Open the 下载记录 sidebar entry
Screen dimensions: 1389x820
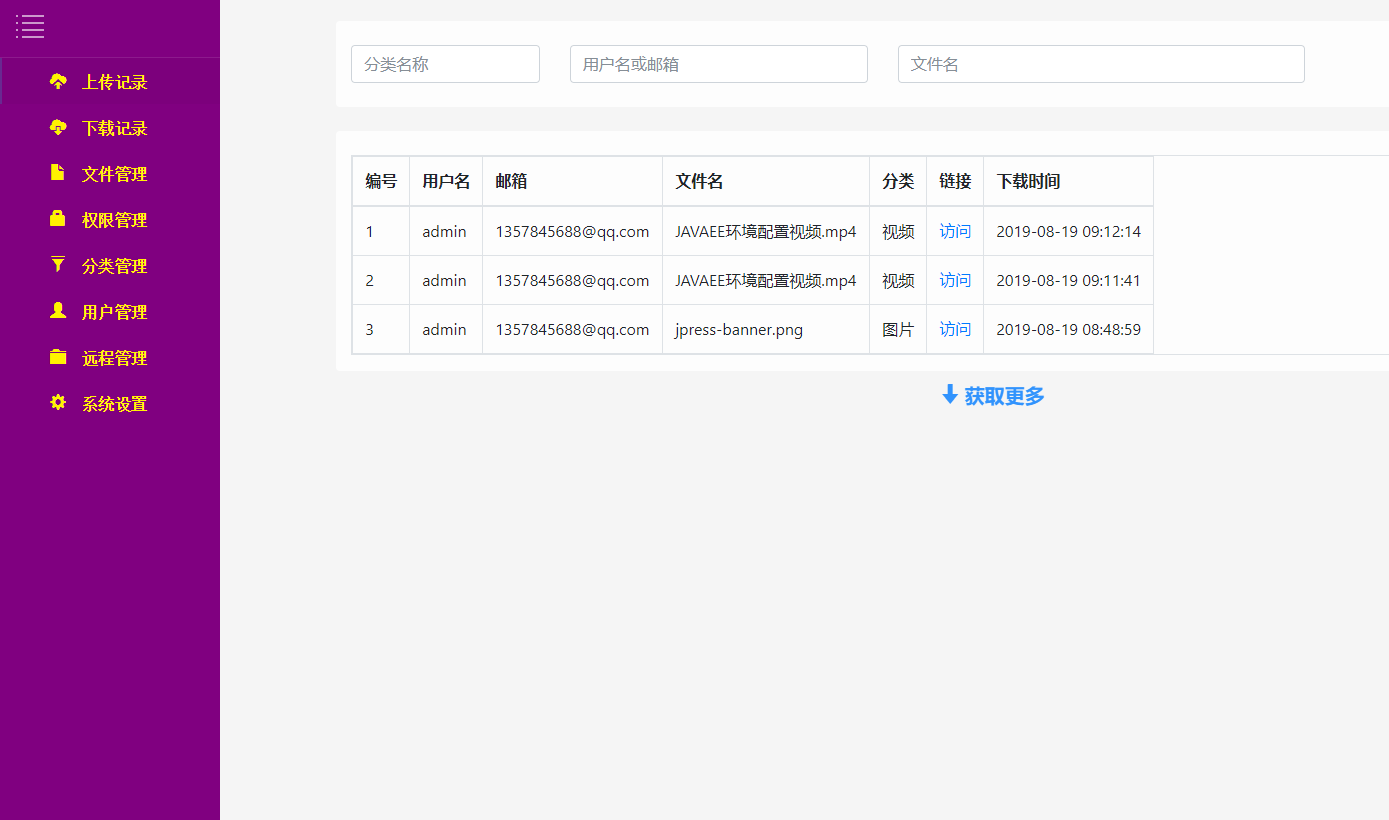[x=115, y=127]
